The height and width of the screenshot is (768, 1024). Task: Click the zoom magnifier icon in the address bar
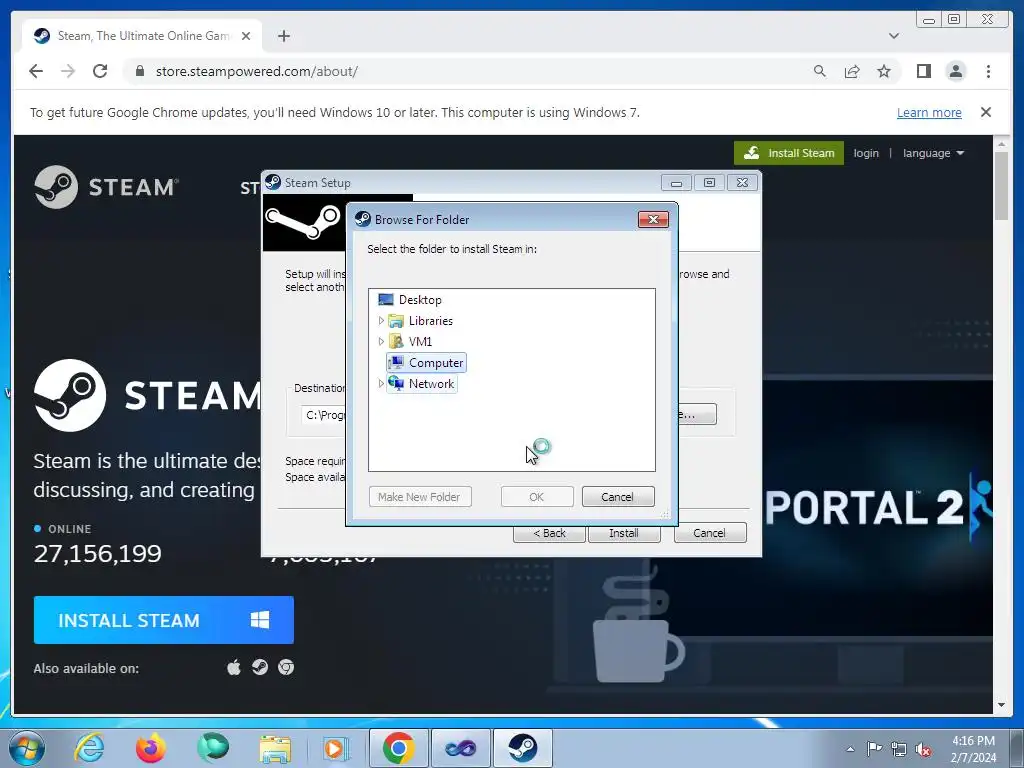point(820,71)
